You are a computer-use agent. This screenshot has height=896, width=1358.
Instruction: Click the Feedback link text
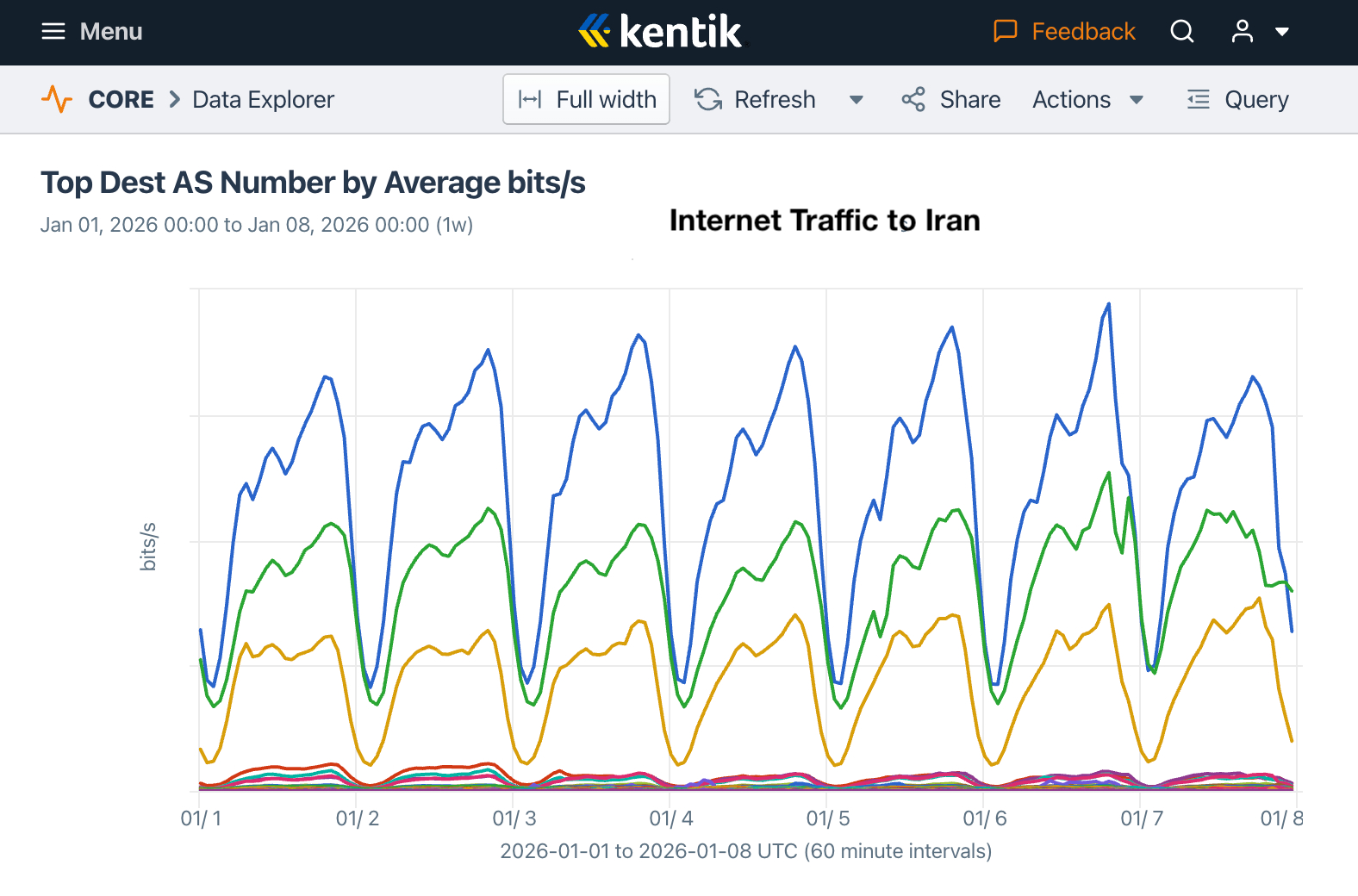coord(1083,32)
